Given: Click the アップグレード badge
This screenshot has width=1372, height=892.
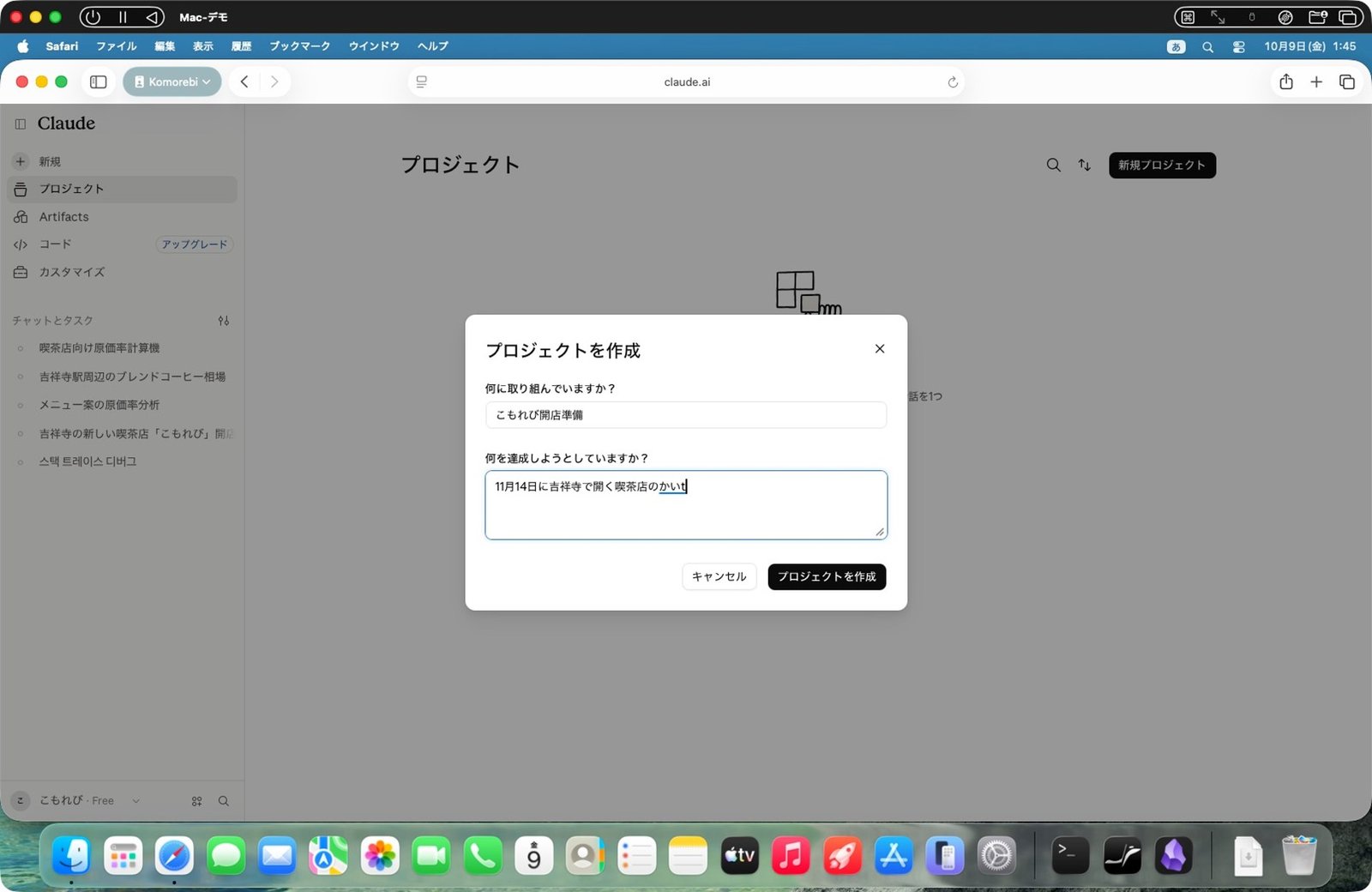Looking at the screenshot, I should (x=195, y=244).
